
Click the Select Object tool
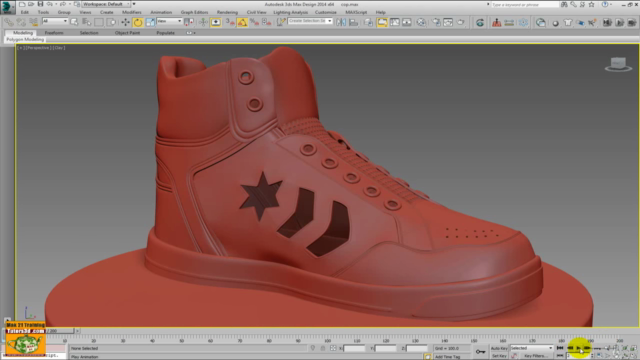click(74, 22)
